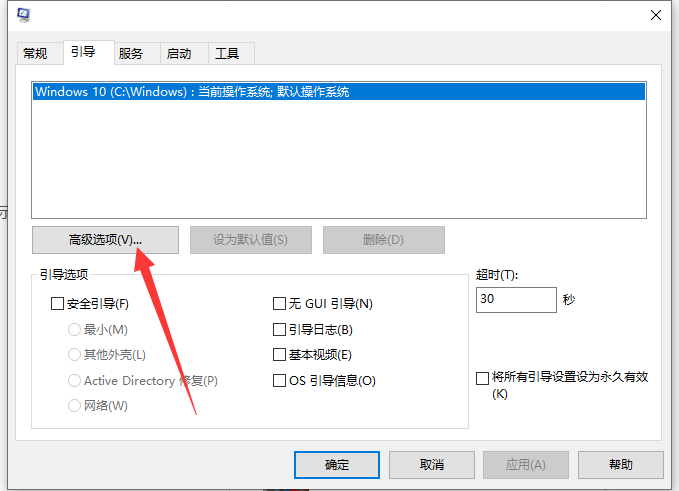
Task: Check 将所有引导设置设为永久有效 option
Action: (x=483, y=377)
